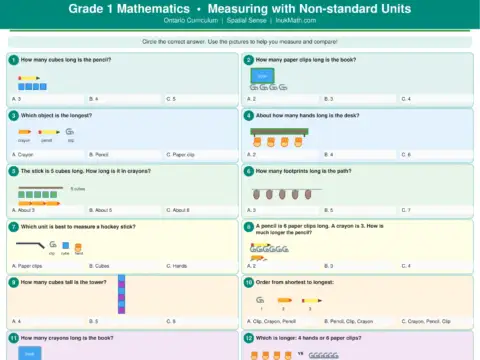Choose answer C. 6 for question 9
Viewport: 480px width, 360px height.
tap(200, 321)
